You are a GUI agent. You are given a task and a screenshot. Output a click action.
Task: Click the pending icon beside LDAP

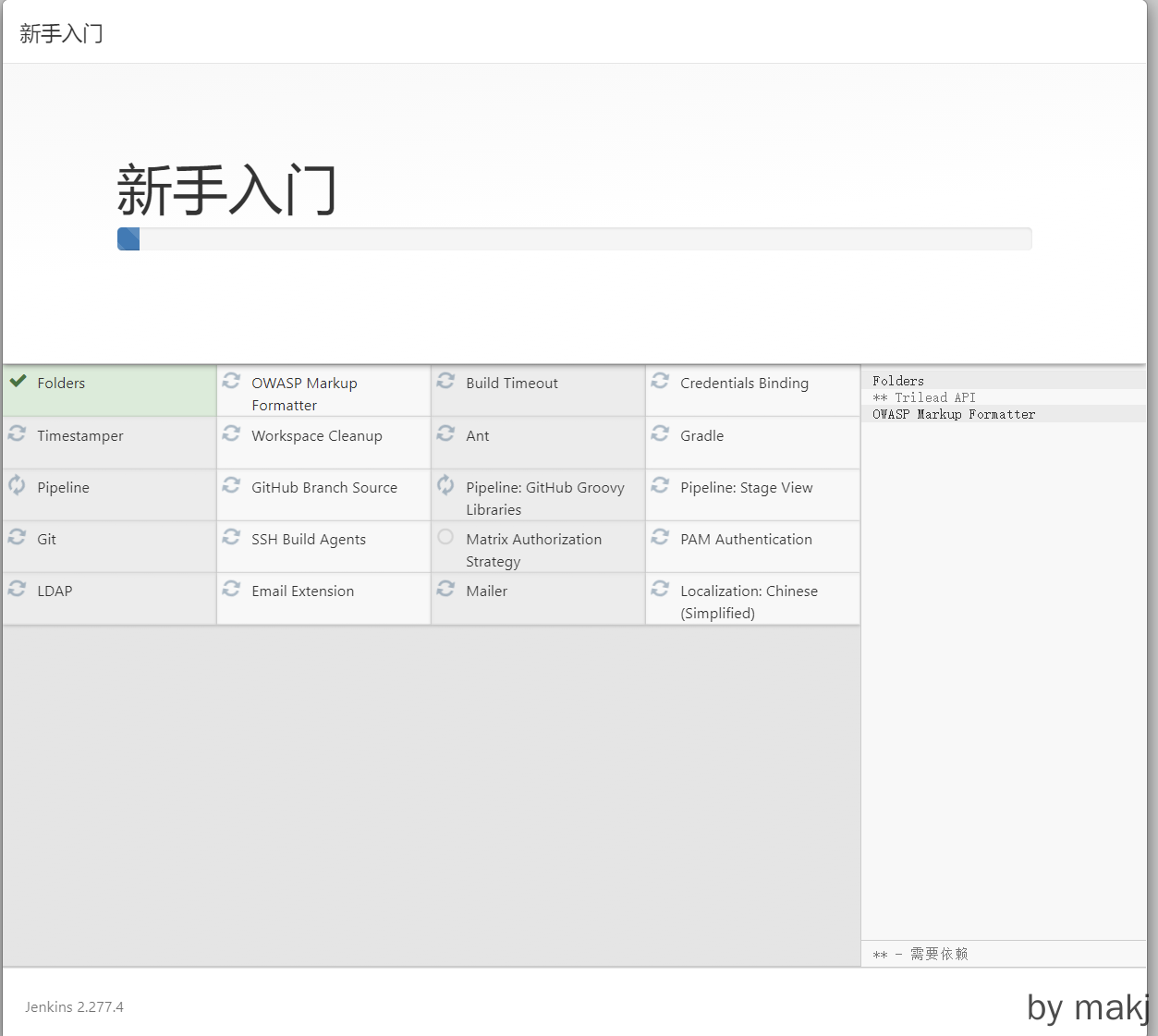click(18, 589)
